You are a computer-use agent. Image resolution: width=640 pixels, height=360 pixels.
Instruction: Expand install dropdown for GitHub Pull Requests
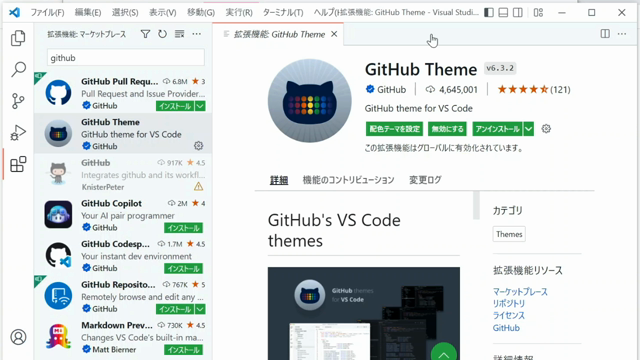(200, 106)
